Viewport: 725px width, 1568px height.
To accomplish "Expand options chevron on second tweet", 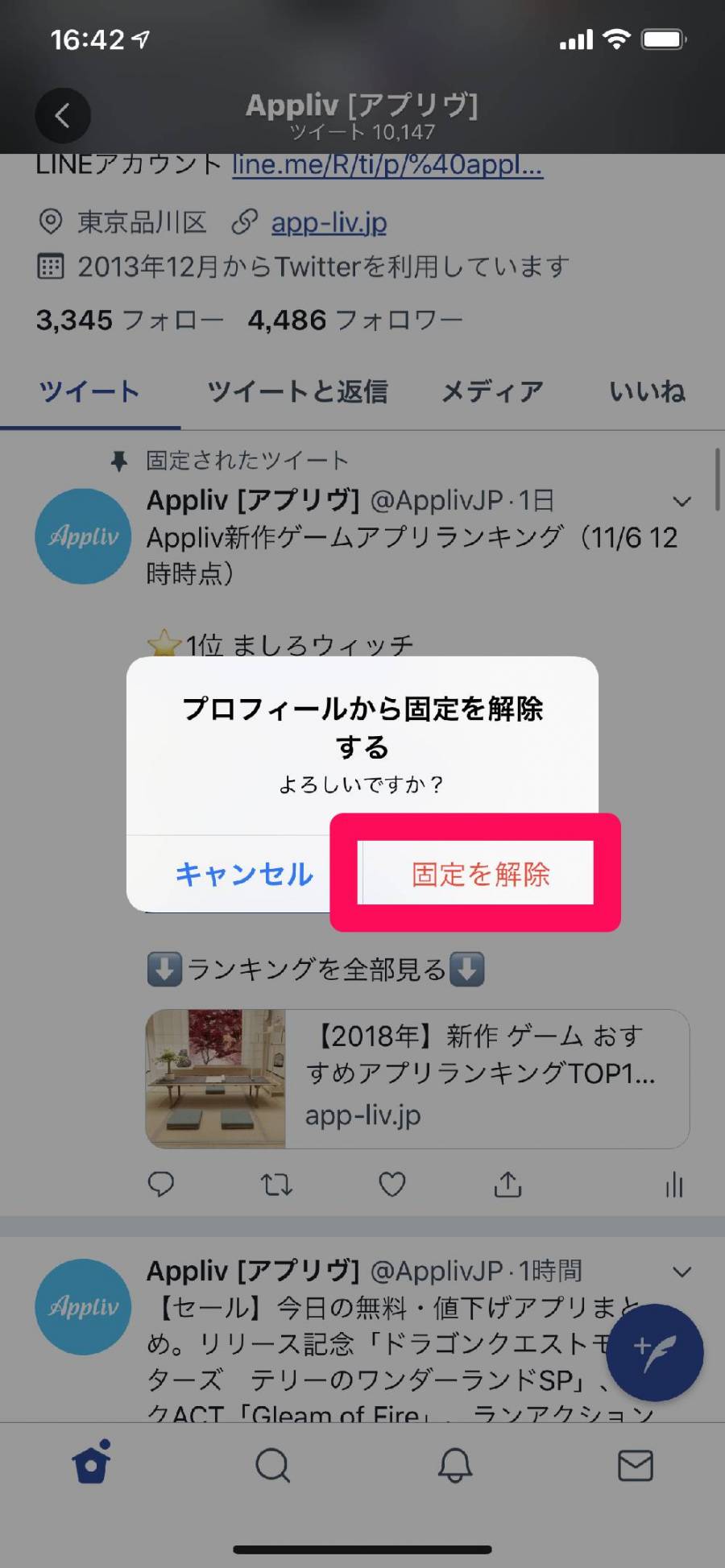I will click(x=681, y=1272).
